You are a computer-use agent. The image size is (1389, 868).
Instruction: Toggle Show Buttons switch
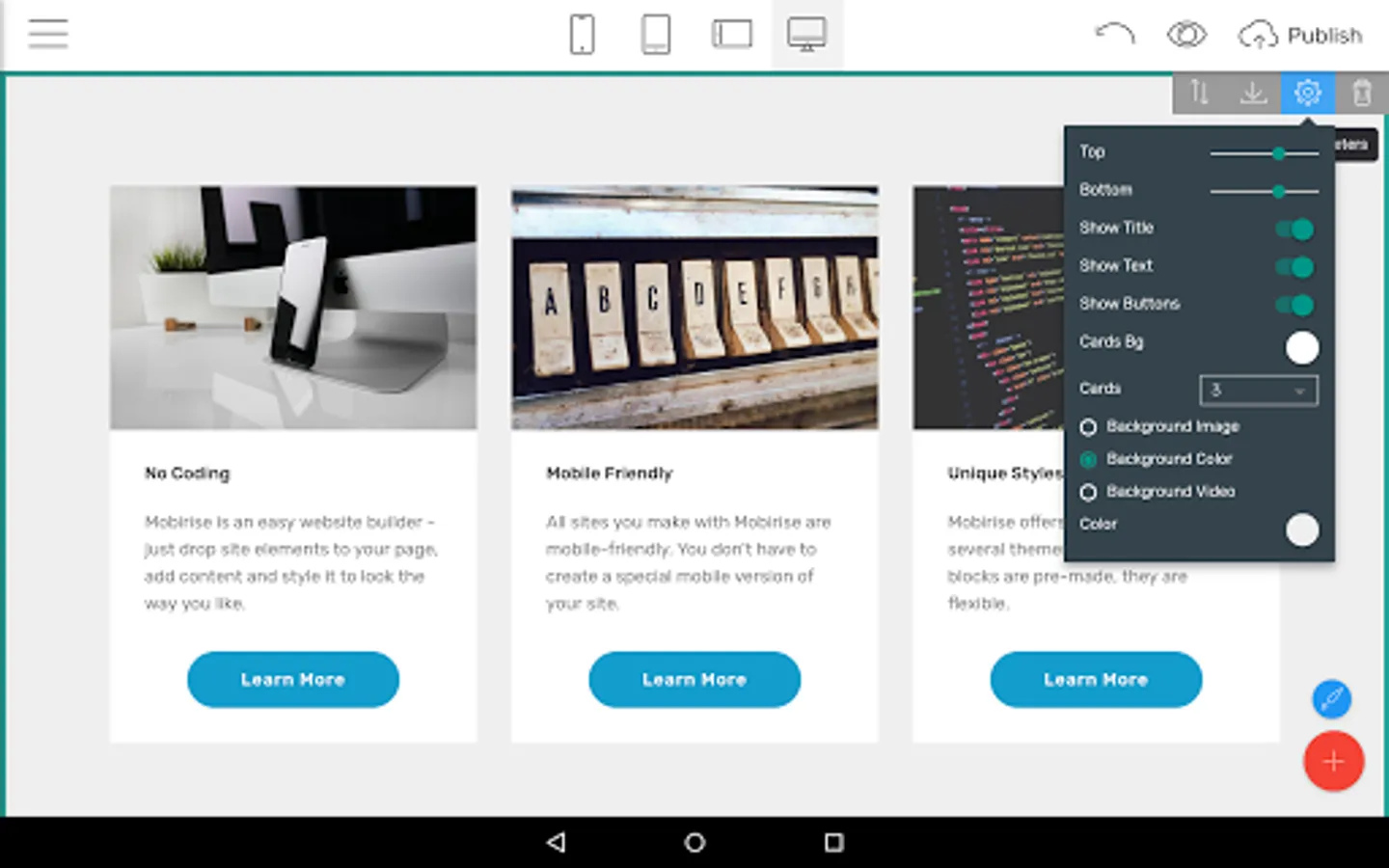click(1294, 305)
